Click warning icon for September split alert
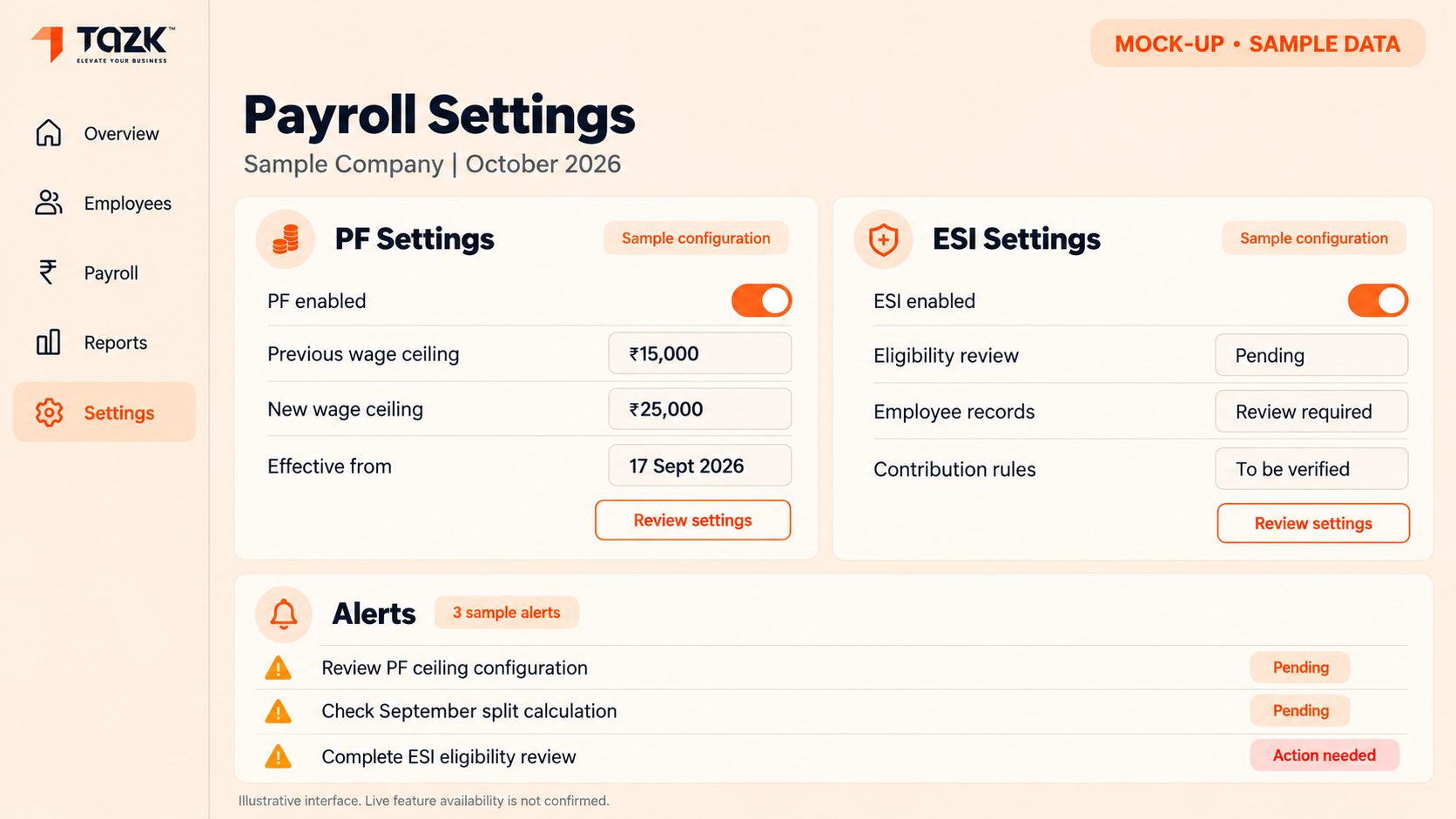 (278, 712)
